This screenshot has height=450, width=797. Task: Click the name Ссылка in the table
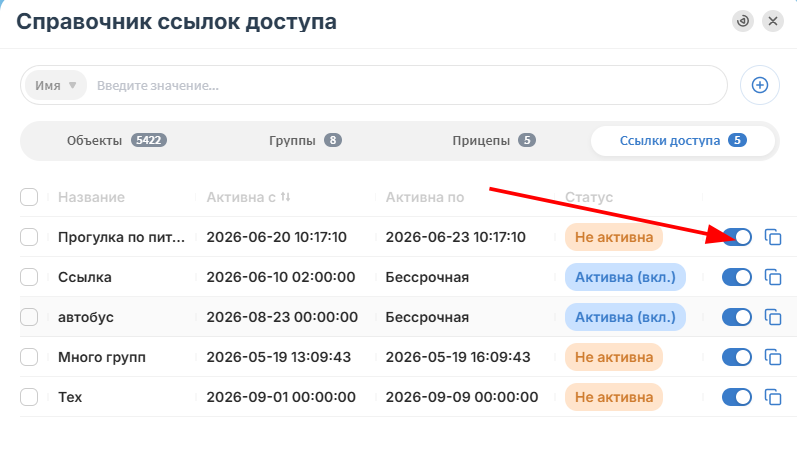tap(84, 277)
